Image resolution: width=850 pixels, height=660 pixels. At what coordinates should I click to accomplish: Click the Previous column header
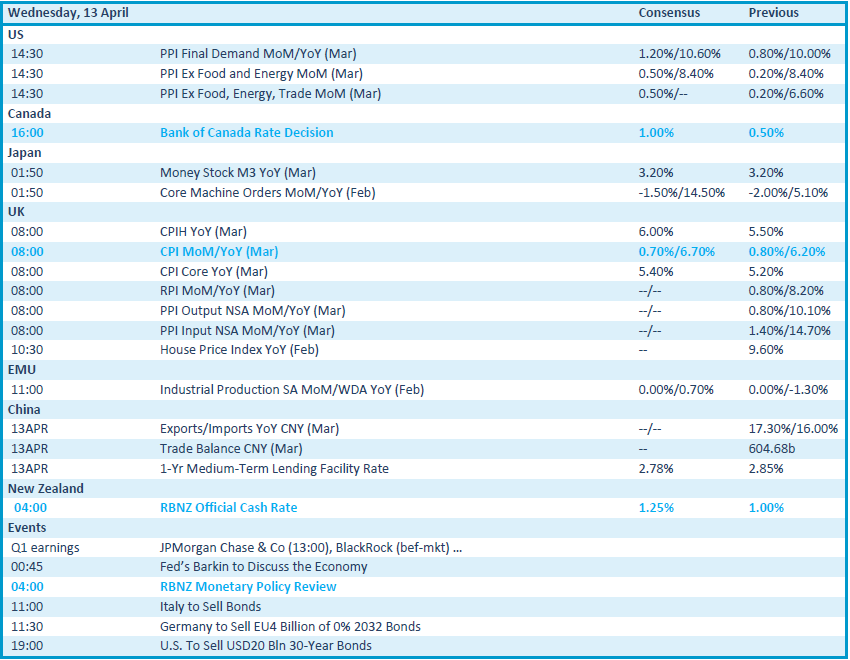coord(773,13)
